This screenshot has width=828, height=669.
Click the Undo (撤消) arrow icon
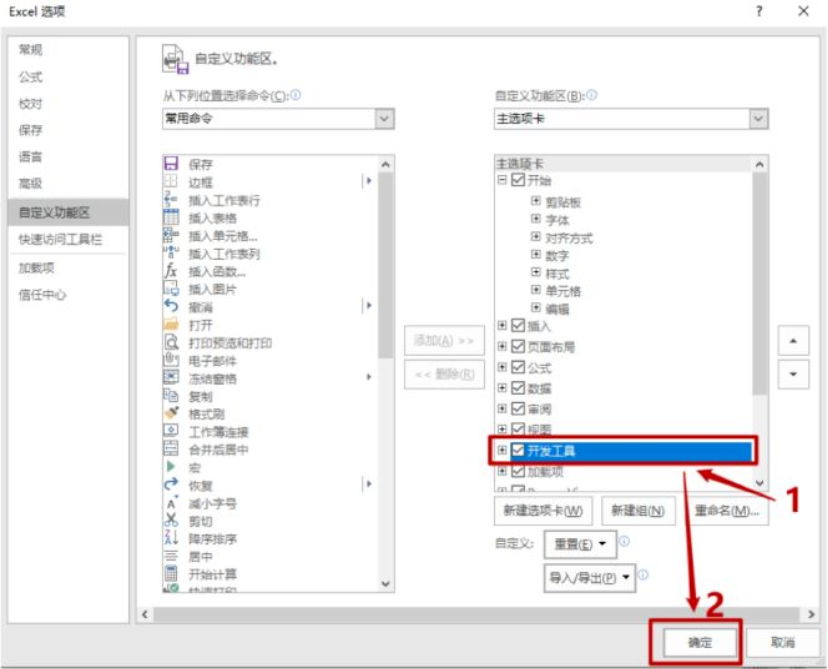coord(171,306)
